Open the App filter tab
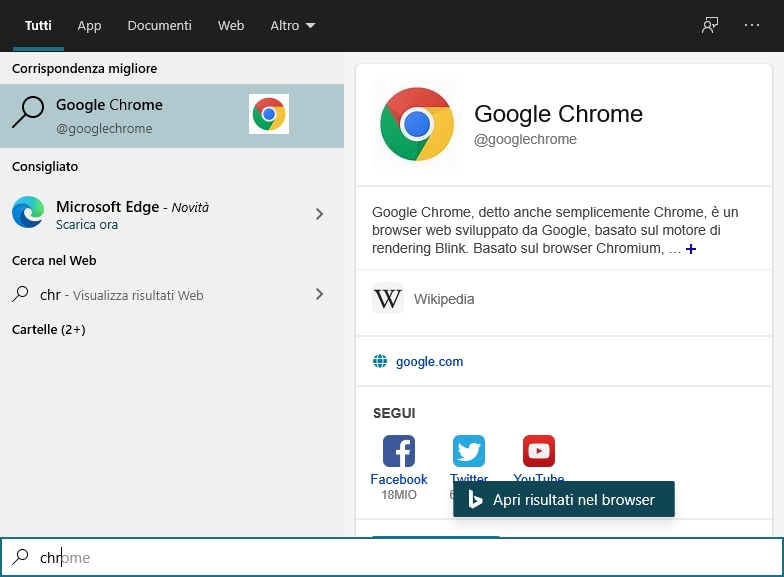This screenshot has width=784, height=577. (x=89, y=26)
